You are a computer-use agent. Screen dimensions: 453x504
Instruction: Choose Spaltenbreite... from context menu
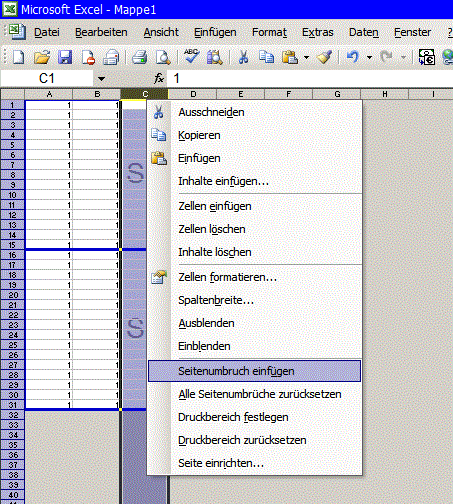pos(255,300)
